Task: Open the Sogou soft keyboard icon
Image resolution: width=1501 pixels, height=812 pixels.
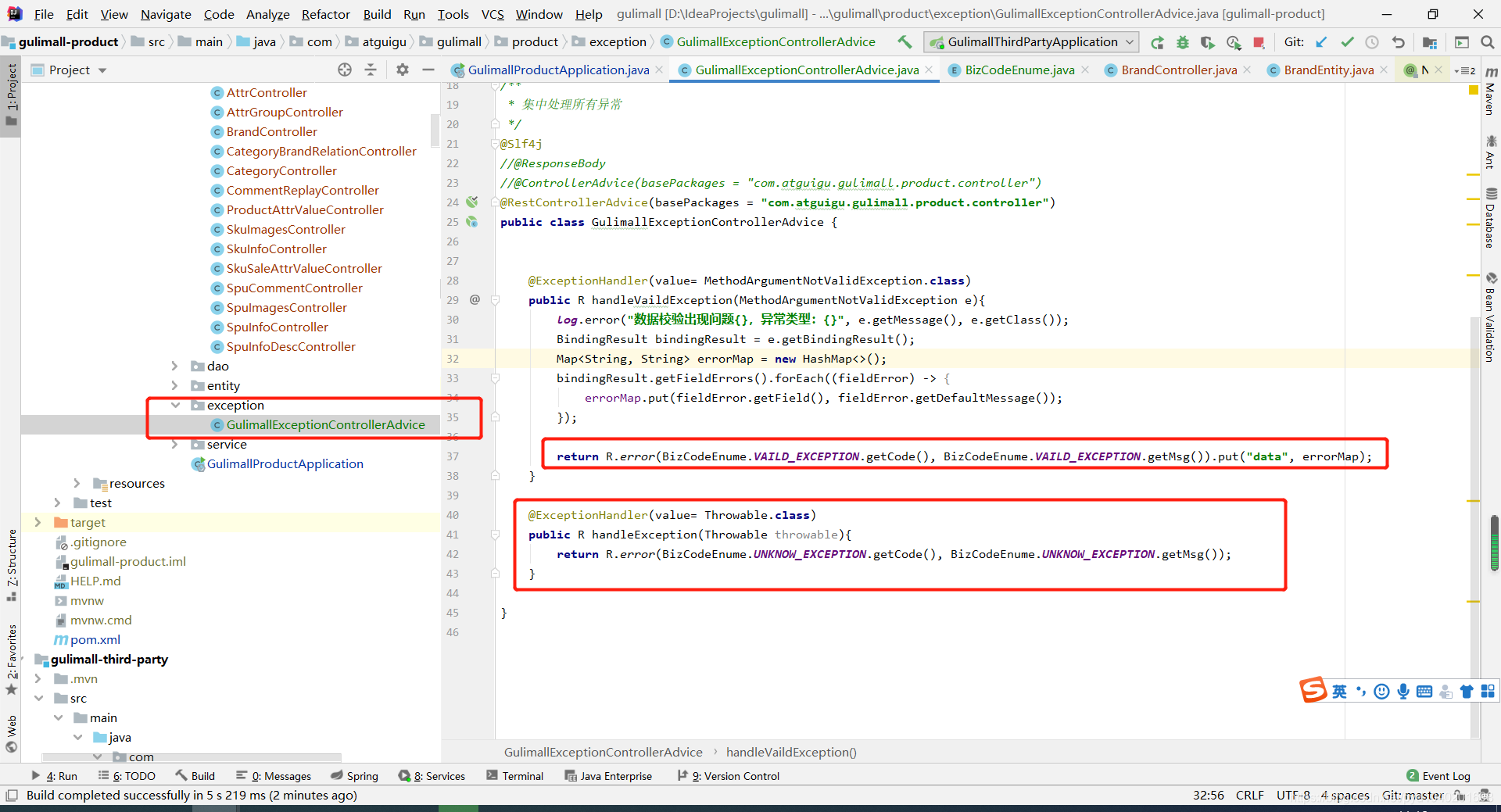Action: [1424, 691]
